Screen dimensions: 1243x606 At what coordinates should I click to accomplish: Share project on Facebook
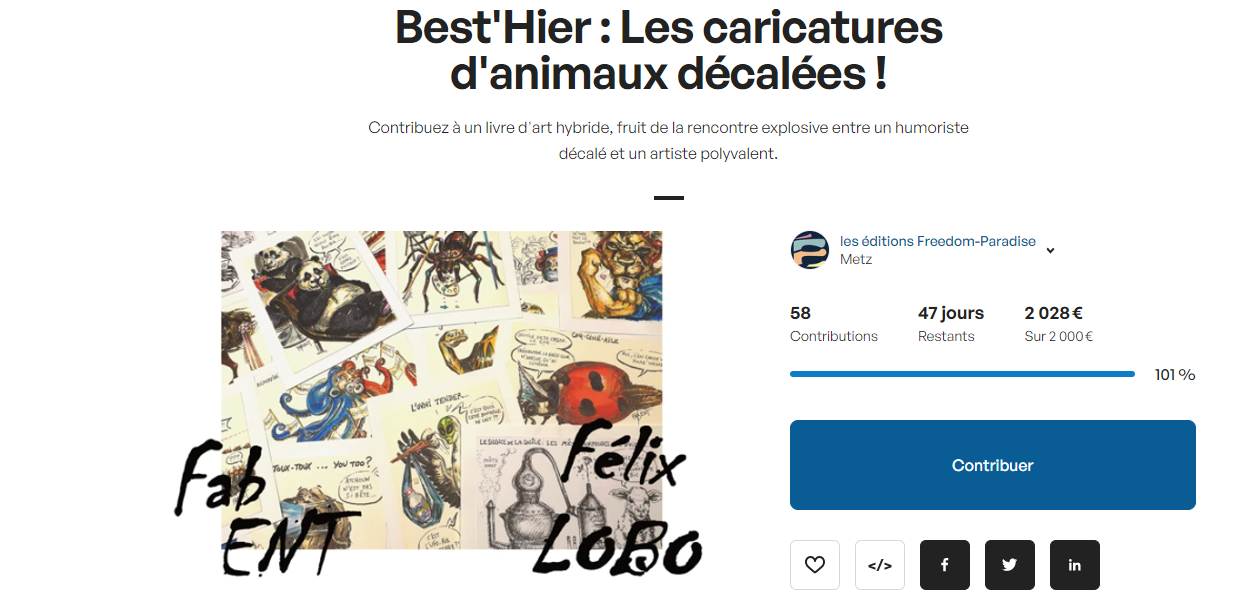coord(945,565)
